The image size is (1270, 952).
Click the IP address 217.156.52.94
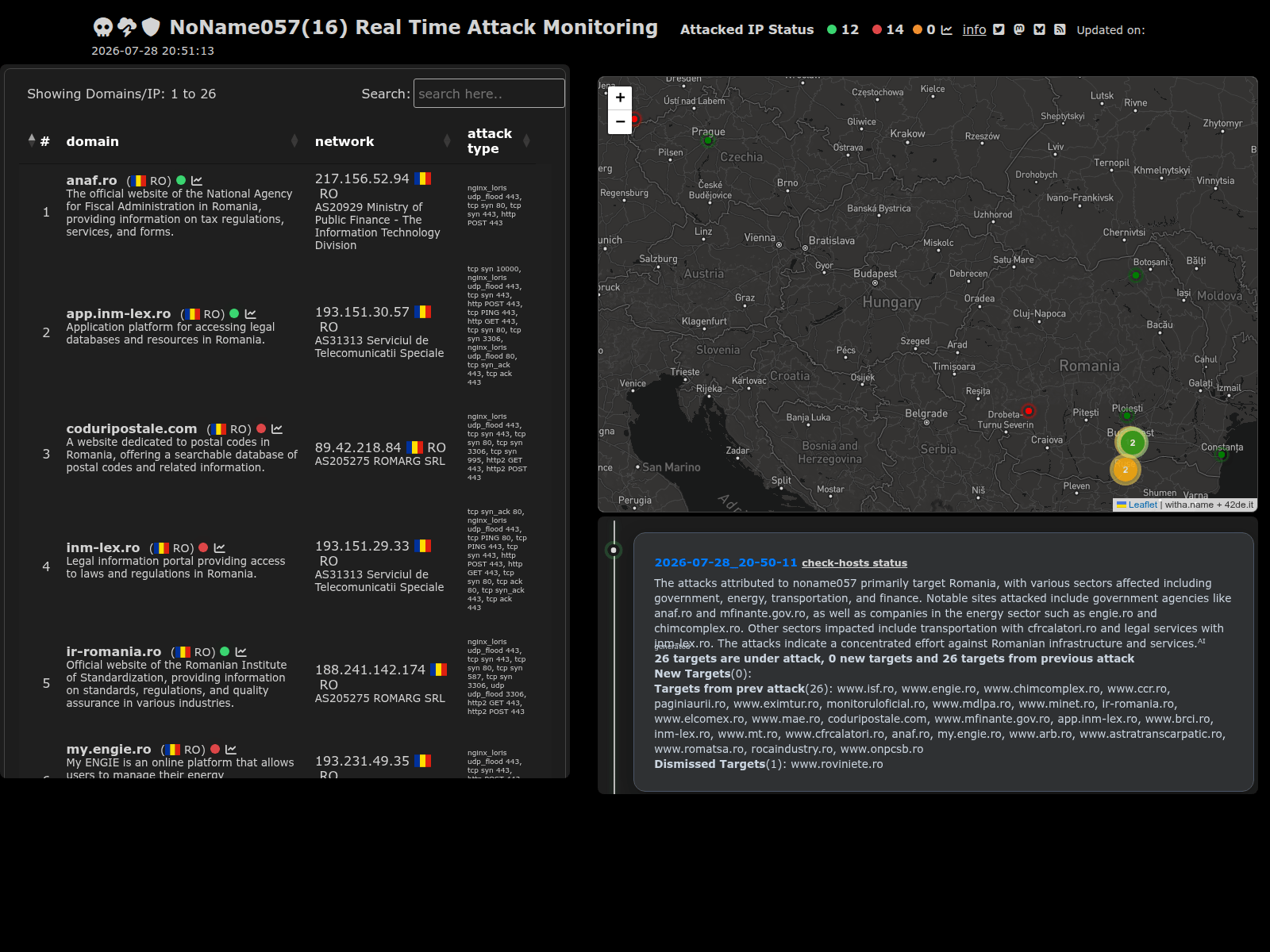click(x=362, y=179)
